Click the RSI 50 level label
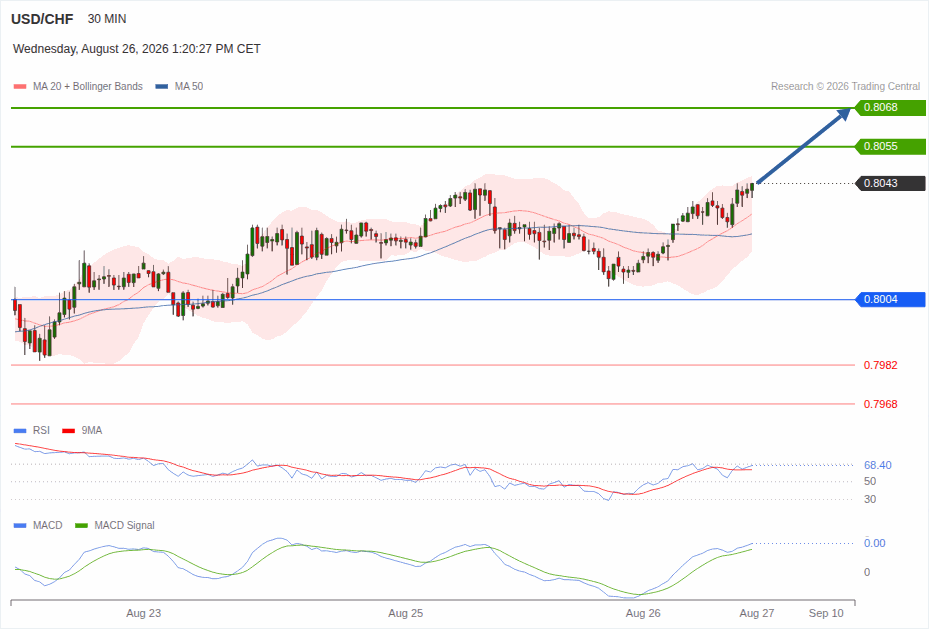This screenshot has width=929, height=629. click(870, 482)
